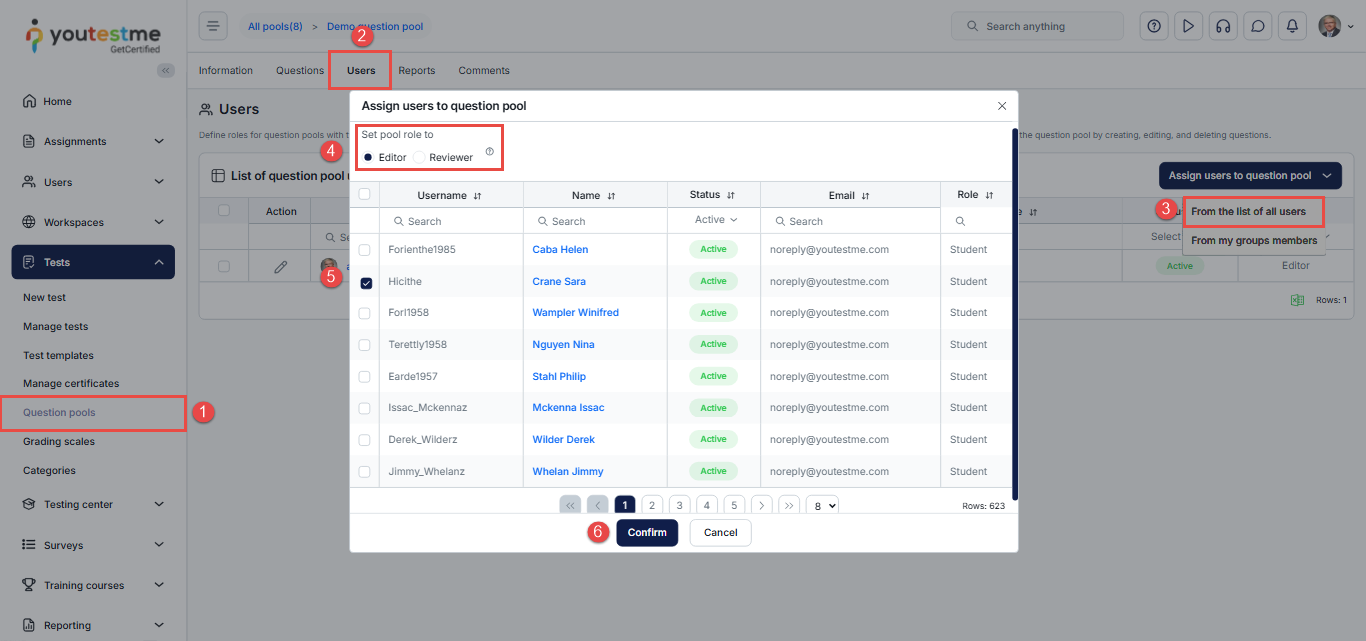Image resolution: width=1366 pixels, height=641 pixels.
Task: Click the hamburger menu icon in header
Action: coord(213,26)
